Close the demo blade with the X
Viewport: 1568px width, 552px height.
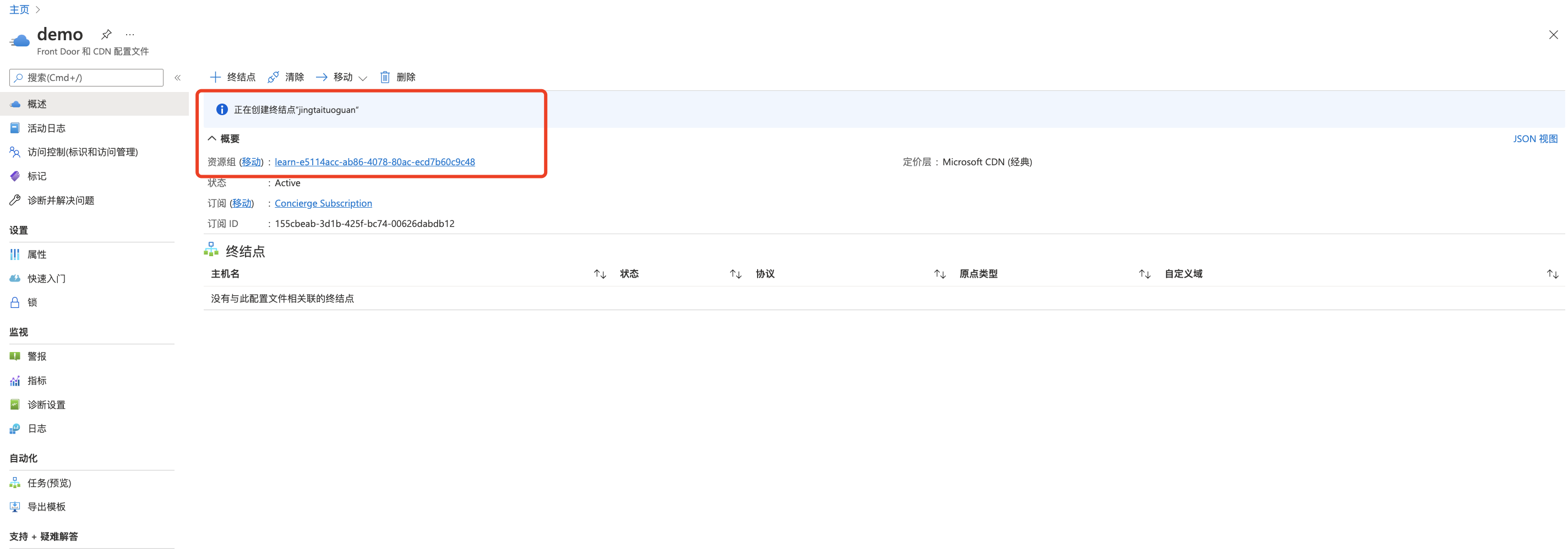[1553, 35]
